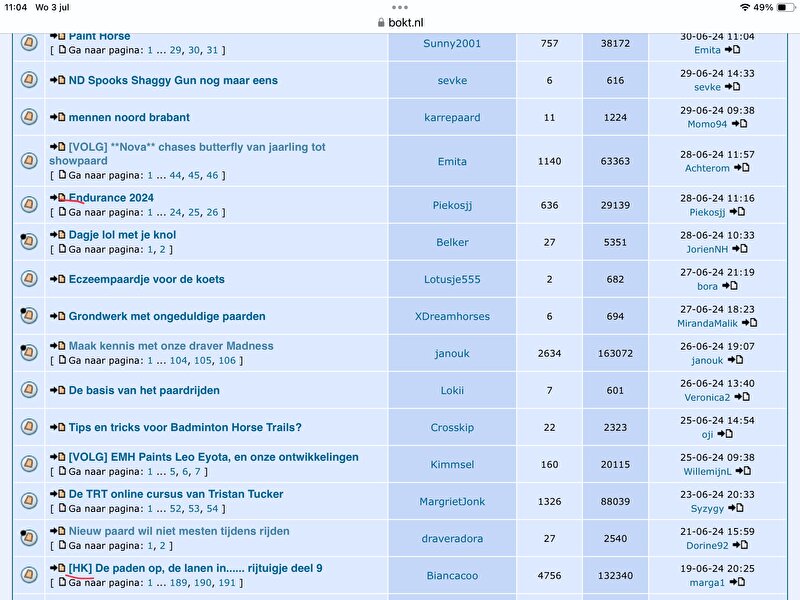Viewport: 800px width, 600px height.
Task: Tap the Wi-Fi indicator in status bar
Action: (745, 7)
